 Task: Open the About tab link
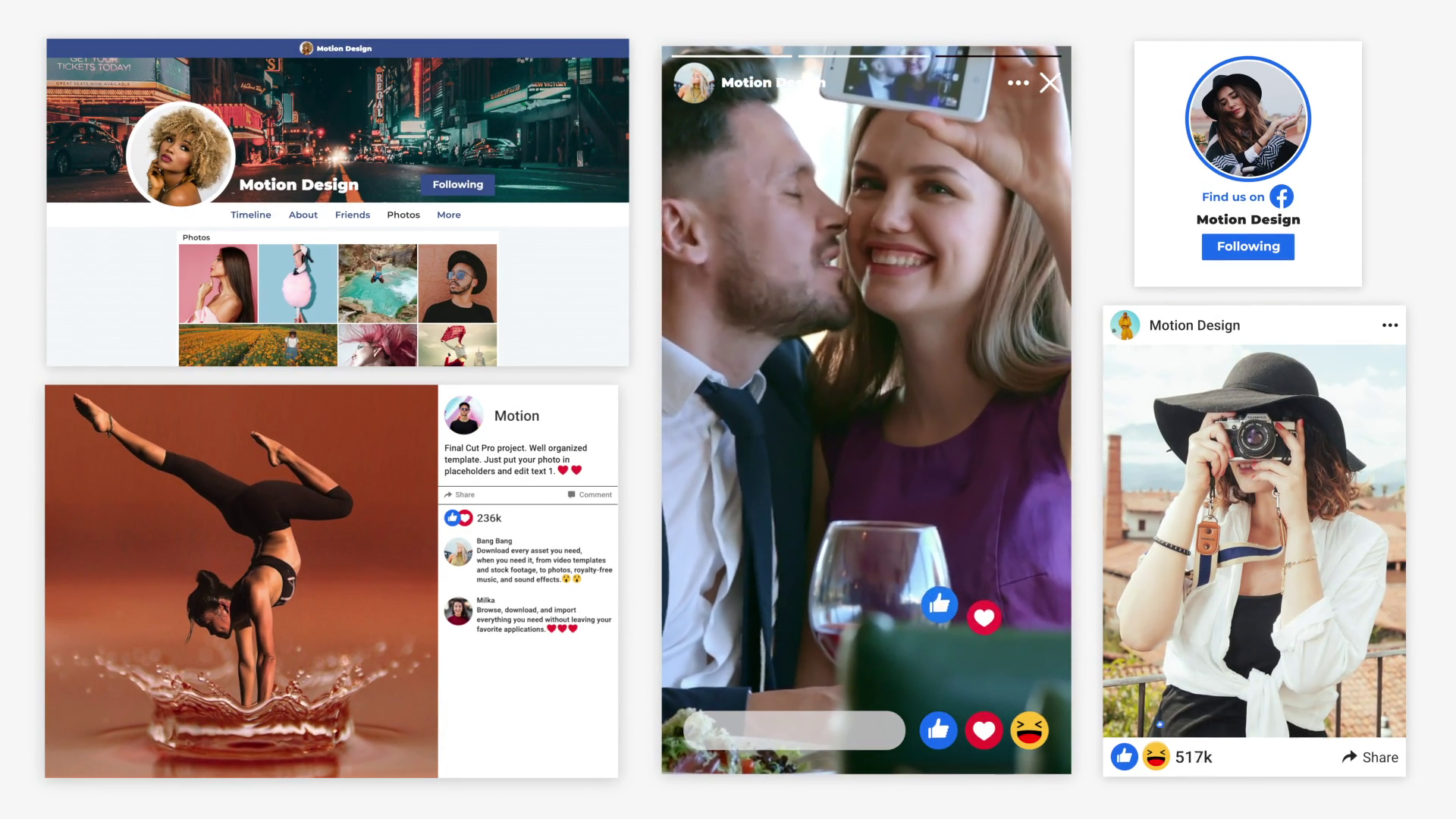click(x=303, y=215)
